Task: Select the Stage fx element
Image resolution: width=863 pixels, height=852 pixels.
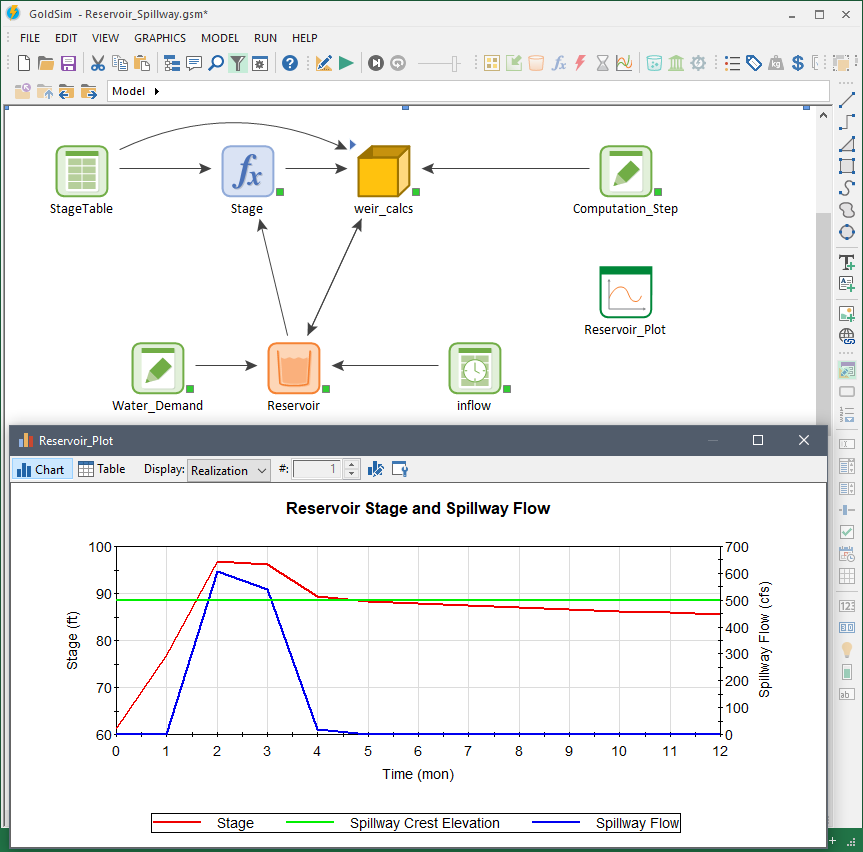Action: [x=248, y=171]
